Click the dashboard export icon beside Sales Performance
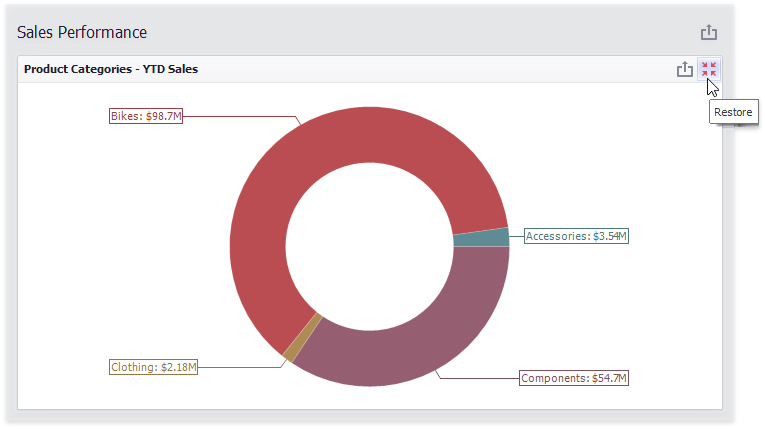The image size is (765, 429). 709,32
